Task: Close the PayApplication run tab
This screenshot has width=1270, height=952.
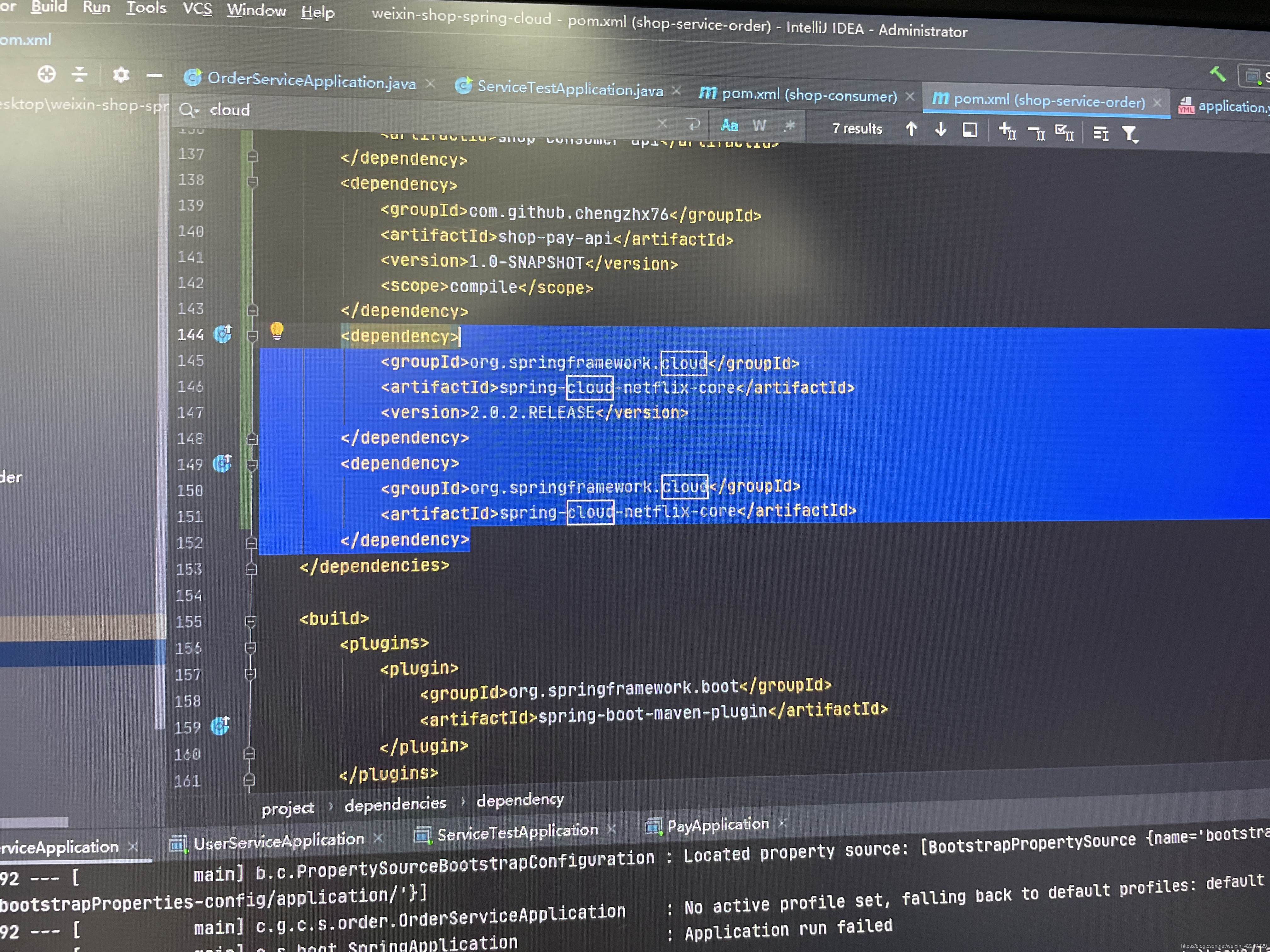Action: 782,823
